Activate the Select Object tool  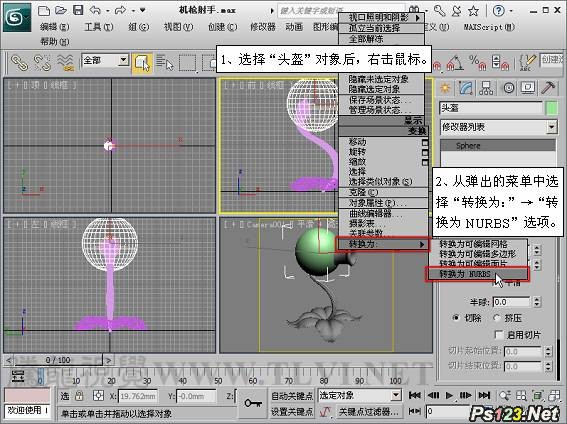pyautogui.click(x=142, y=63)
